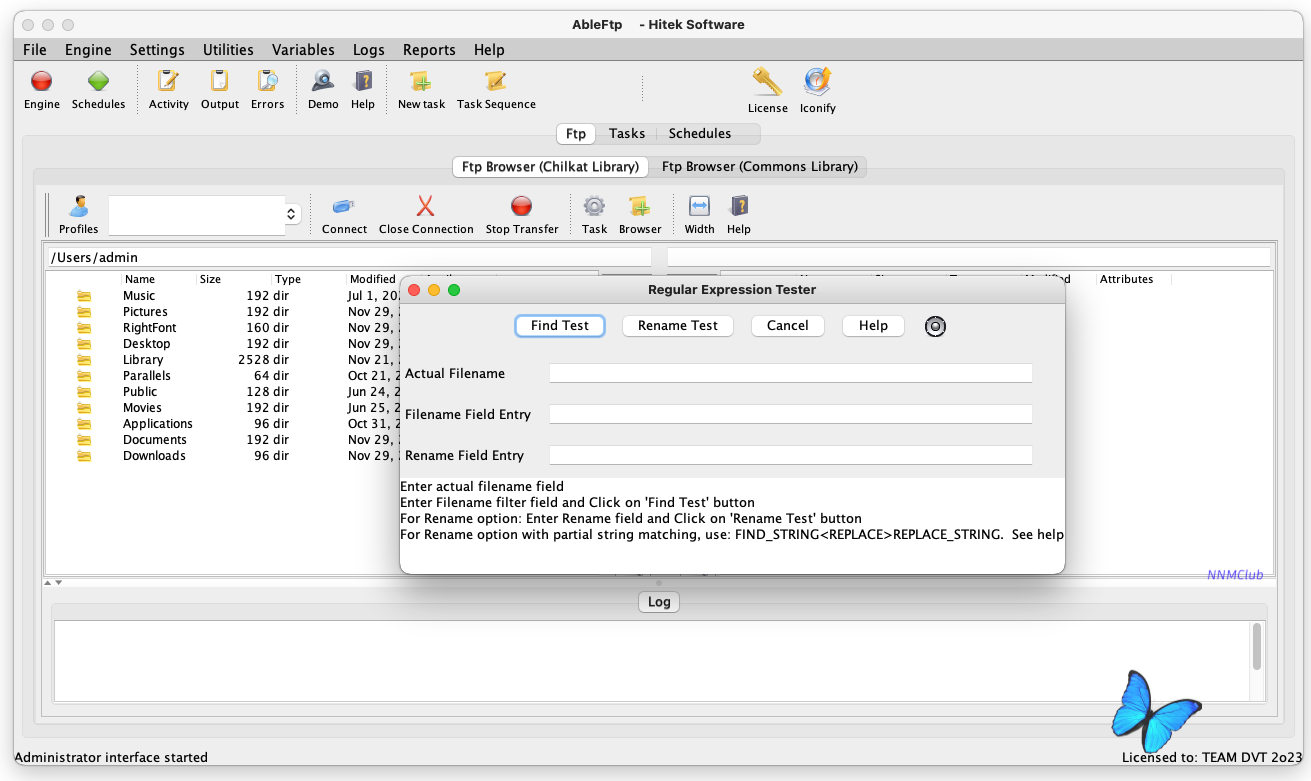Open the profile selection combo box
Viewport: 1311px width, 781px height.
(x=205, y=215)
